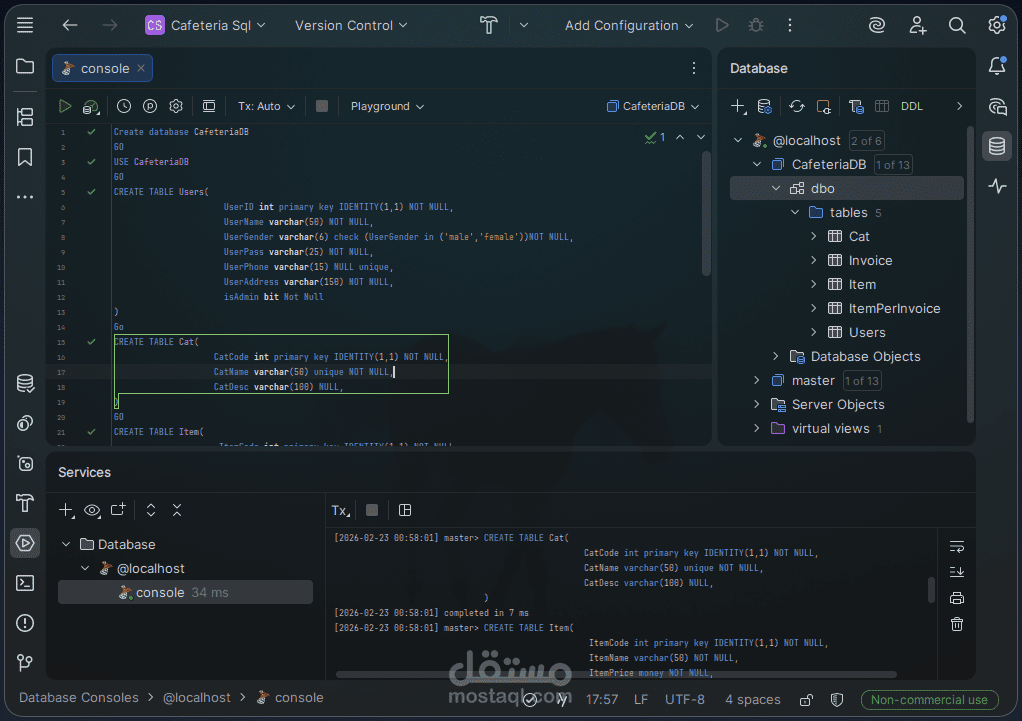Refresh the database tree
1022x721 pixels.
[796, 106]
